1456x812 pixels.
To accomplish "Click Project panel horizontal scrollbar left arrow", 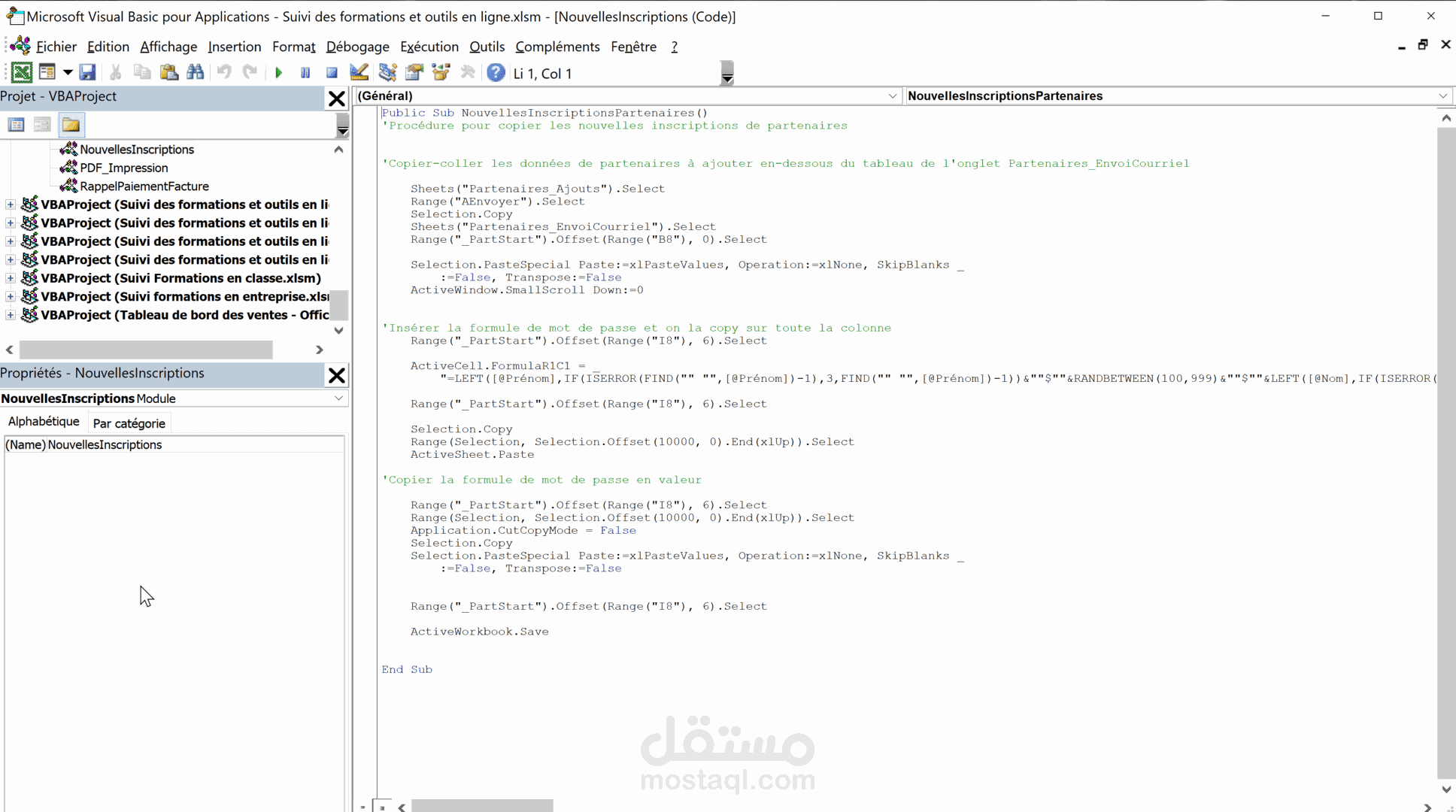I will point(9,350).
